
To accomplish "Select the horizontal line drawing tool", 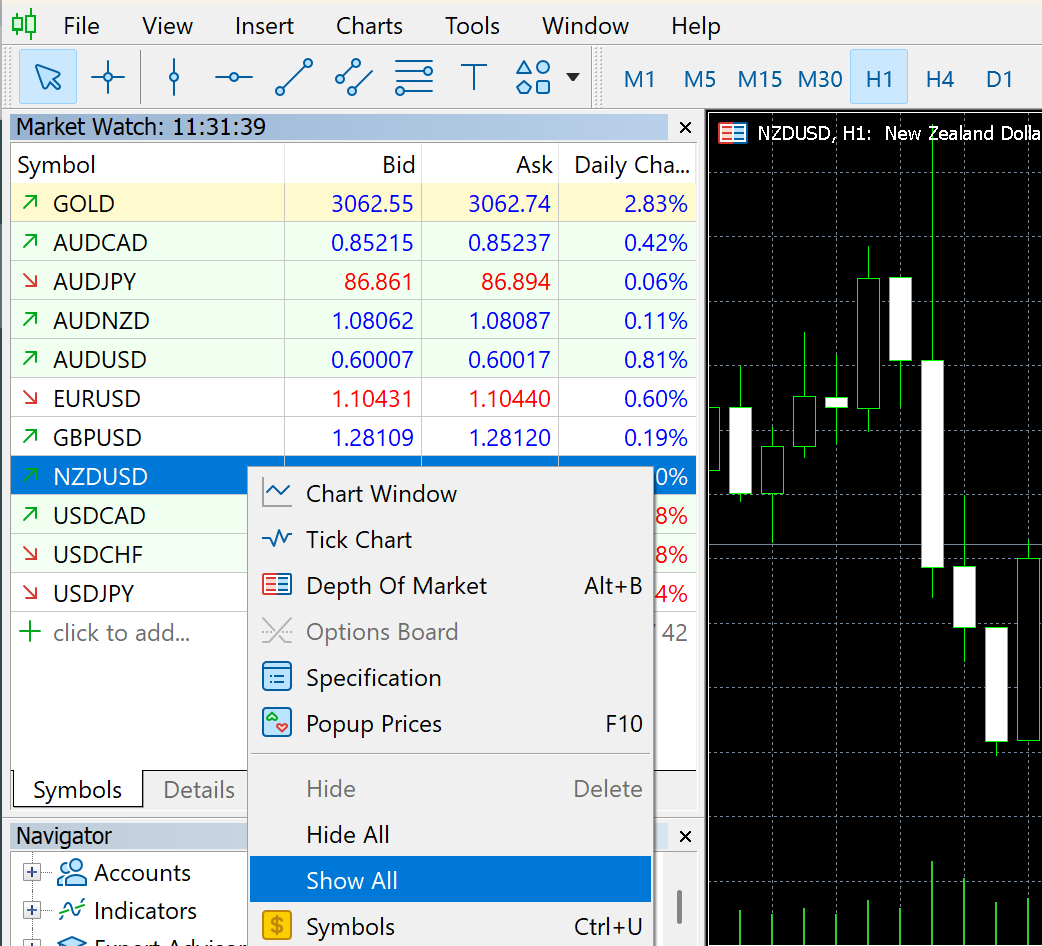I will point(233,77).
